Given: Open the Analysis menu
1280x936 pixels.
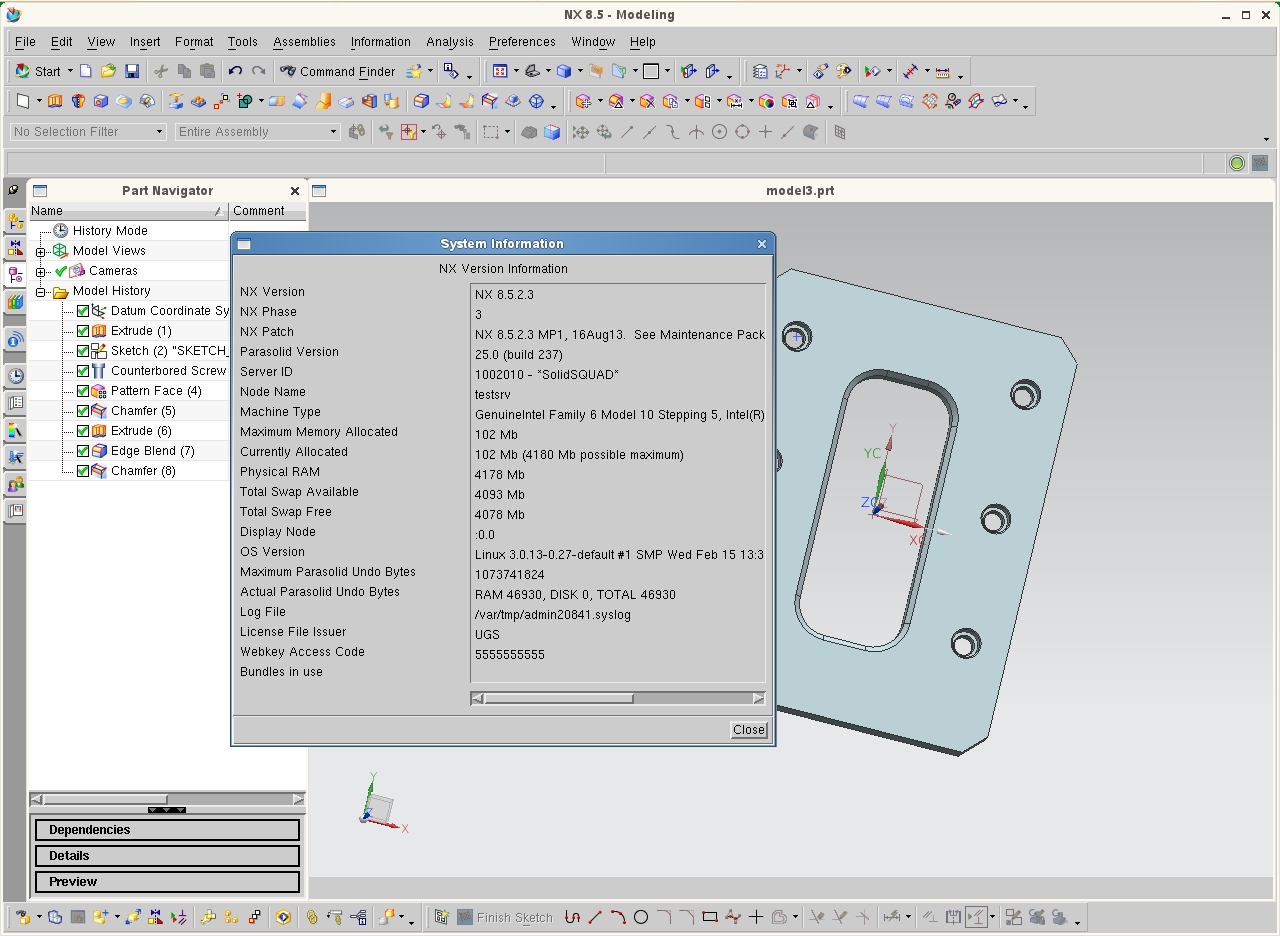Looking at the screenshot, I should pos(450,42).
